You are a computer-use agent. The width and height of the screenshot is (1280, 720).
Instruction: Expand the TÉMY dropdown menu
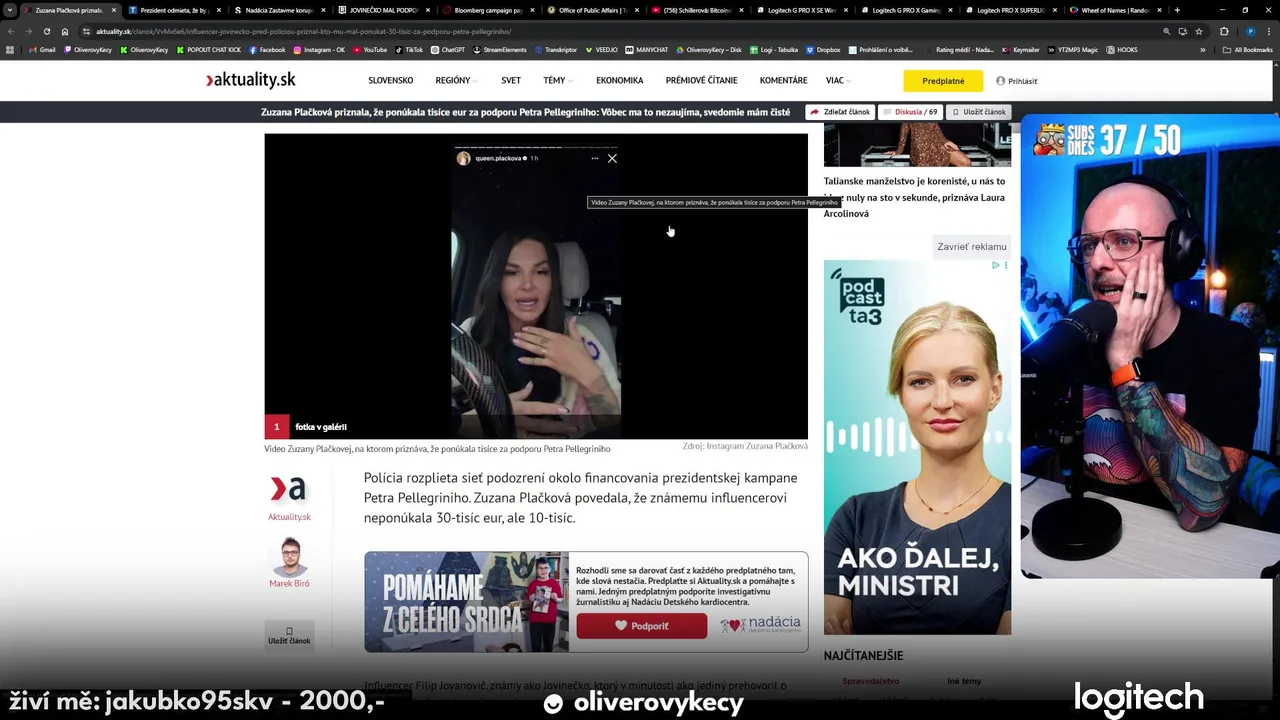click(557, 81)
